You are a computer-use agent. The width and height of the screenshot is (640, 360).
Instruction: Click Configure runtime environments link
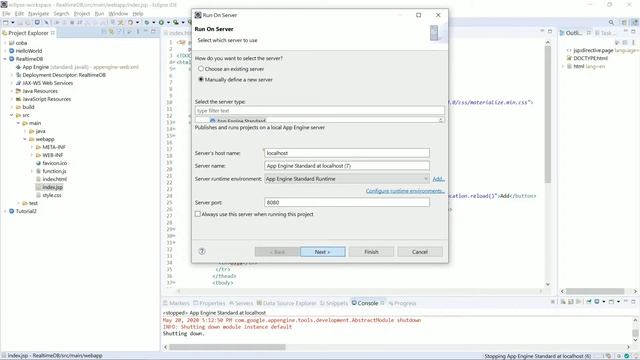click(x=405, y=191)
